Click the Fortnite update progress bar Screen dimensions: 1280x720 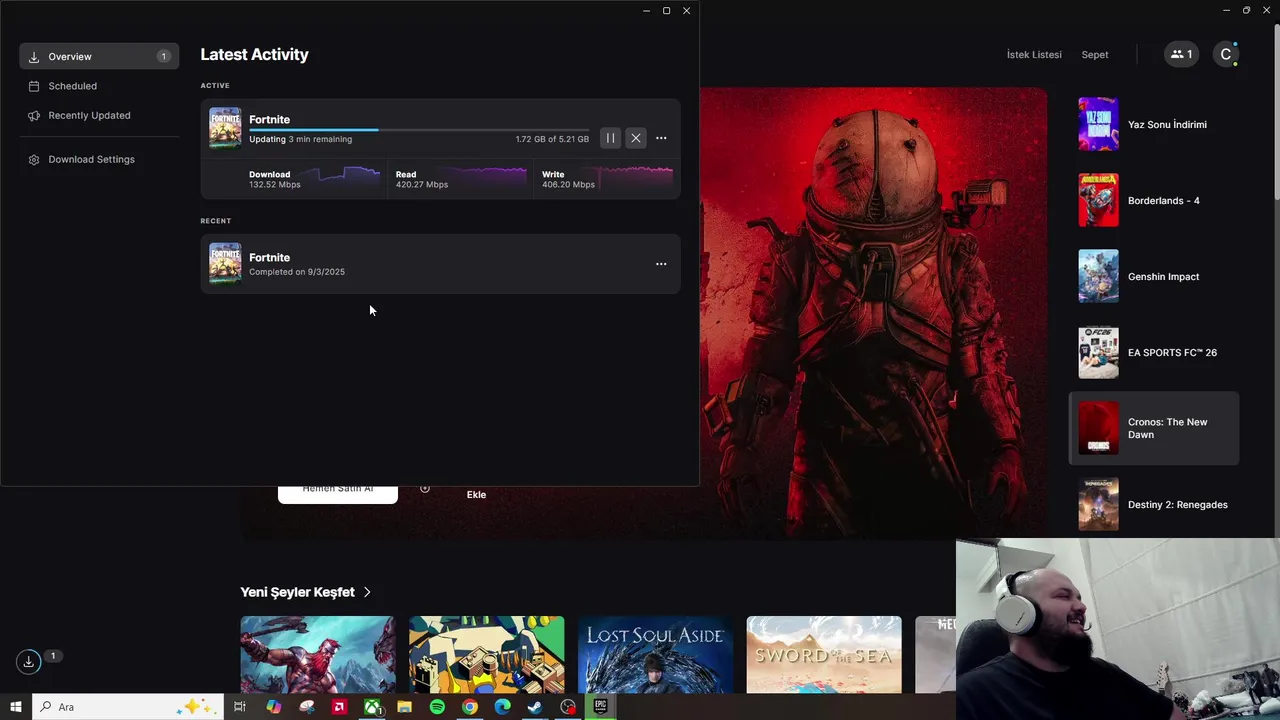coord(419,130)
